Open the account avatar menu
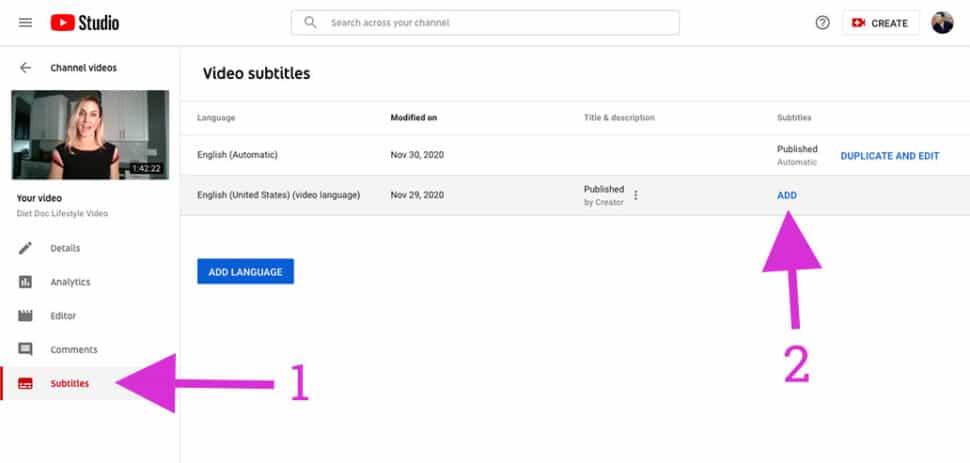This screenshot has height=463, width=970. [x=942, y=23]
